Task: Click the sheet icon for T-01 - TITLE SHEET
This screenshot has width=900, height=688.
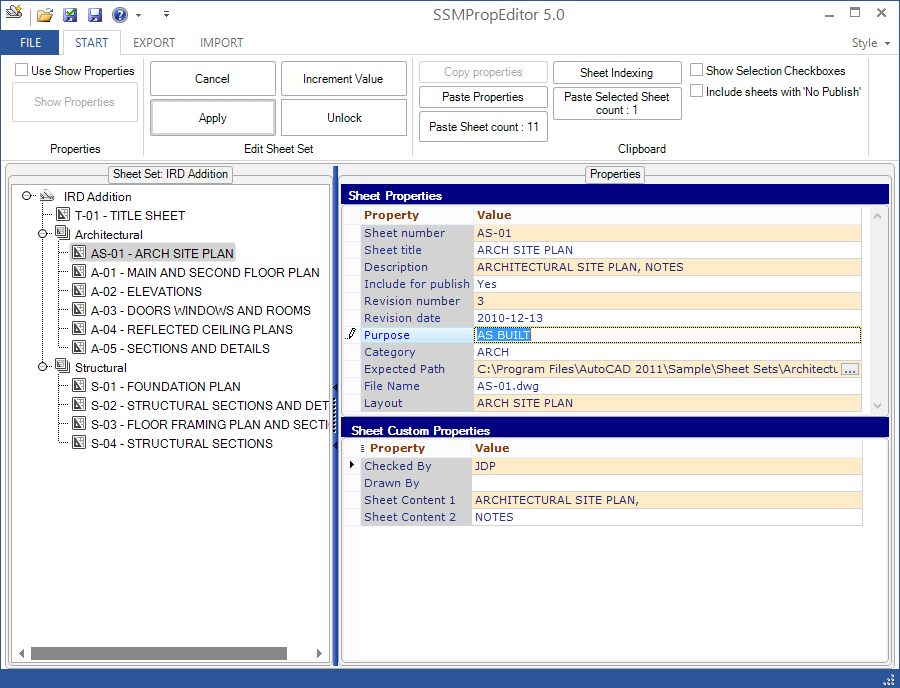Action: (x=63, y=215)
